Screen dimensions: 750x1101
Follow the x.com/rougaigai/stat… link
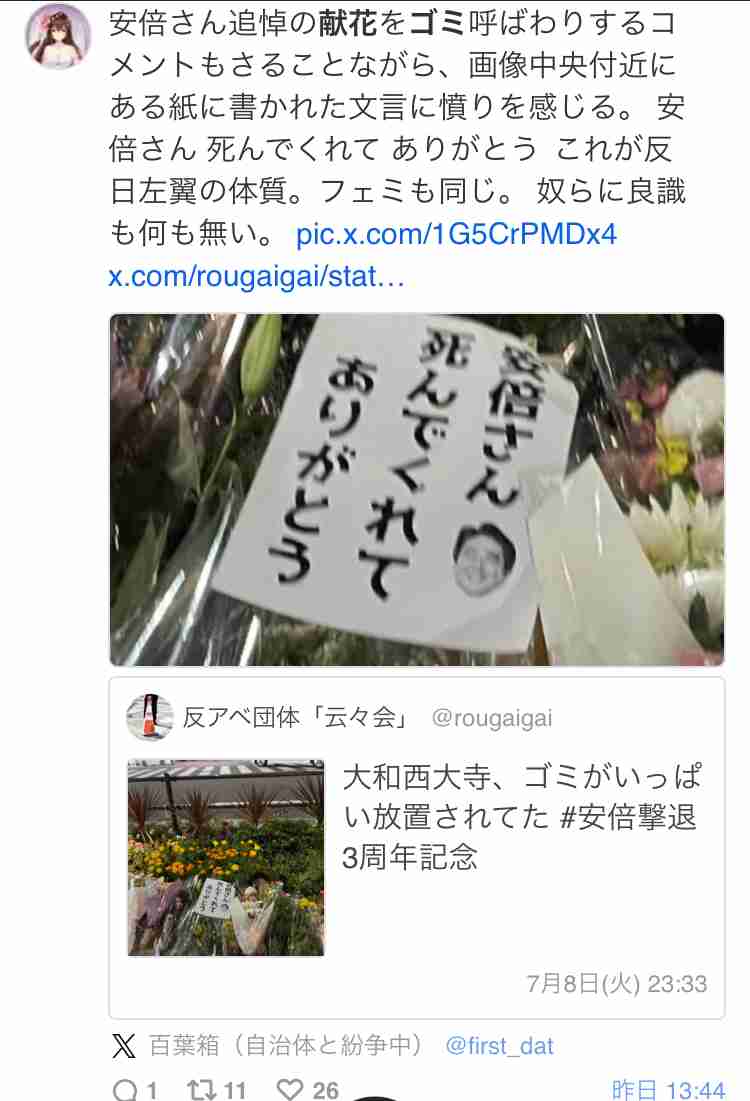click(x=256, y=276)
